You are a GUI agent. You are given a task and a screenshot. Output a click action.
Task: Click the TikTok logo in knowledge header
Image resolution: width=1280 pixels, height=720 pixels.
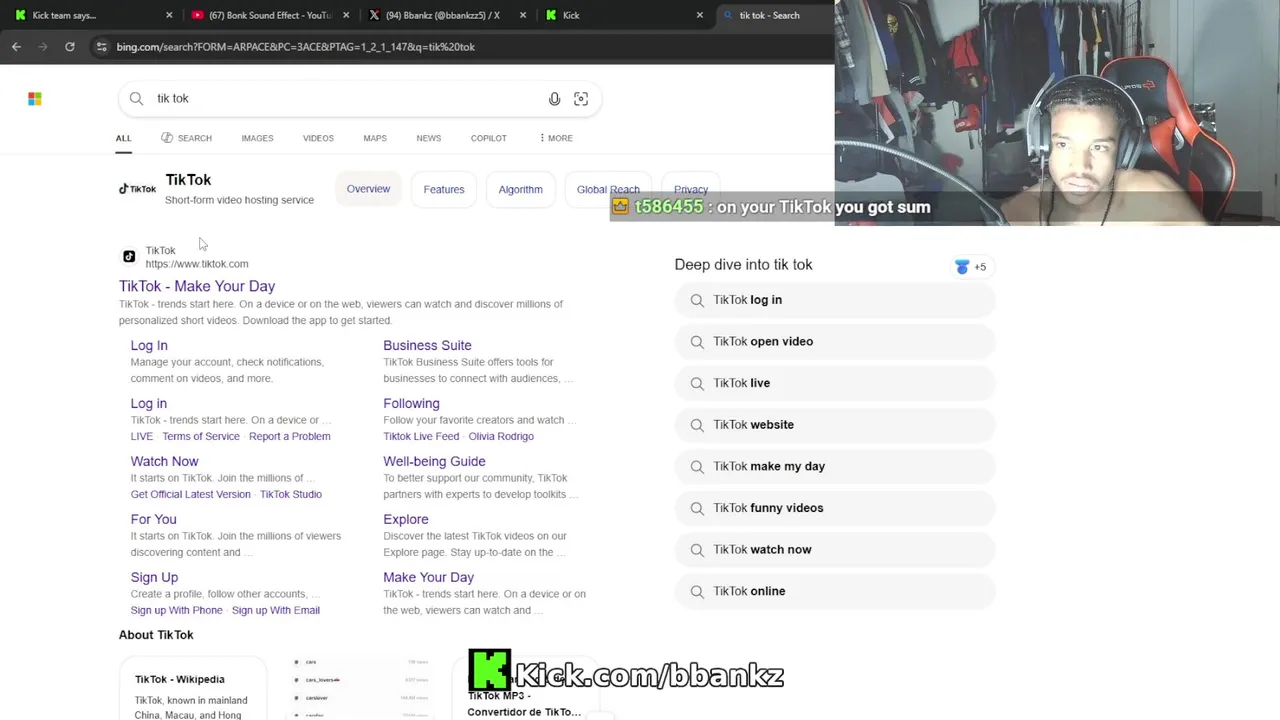click(x=137, y=189)
